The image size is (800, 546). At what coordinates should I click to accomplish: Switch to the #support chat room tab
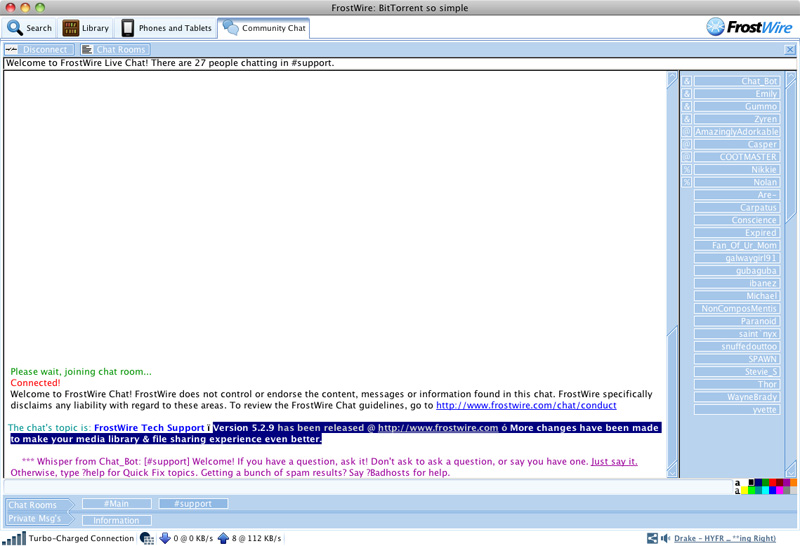tap(193, 504)
